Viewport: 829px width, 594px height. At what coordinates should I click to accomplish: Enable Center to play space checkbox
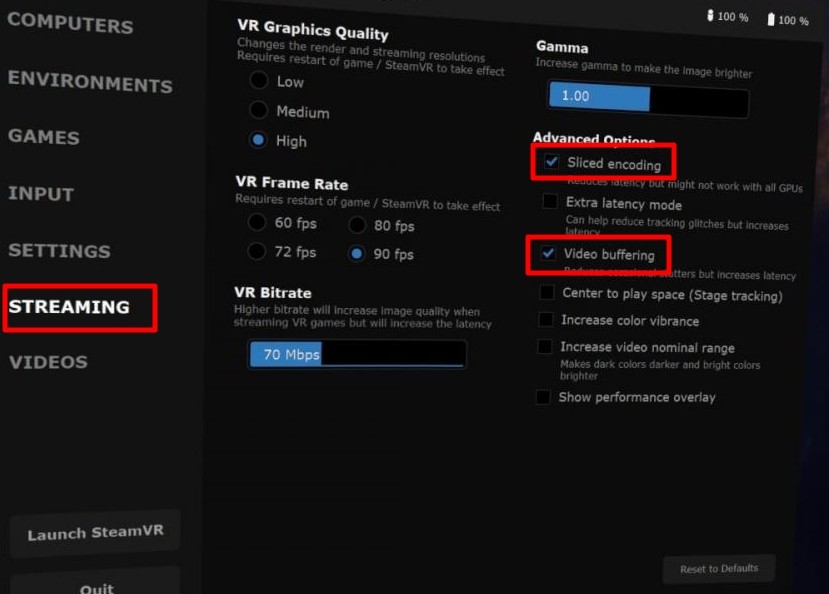point(547,292)
